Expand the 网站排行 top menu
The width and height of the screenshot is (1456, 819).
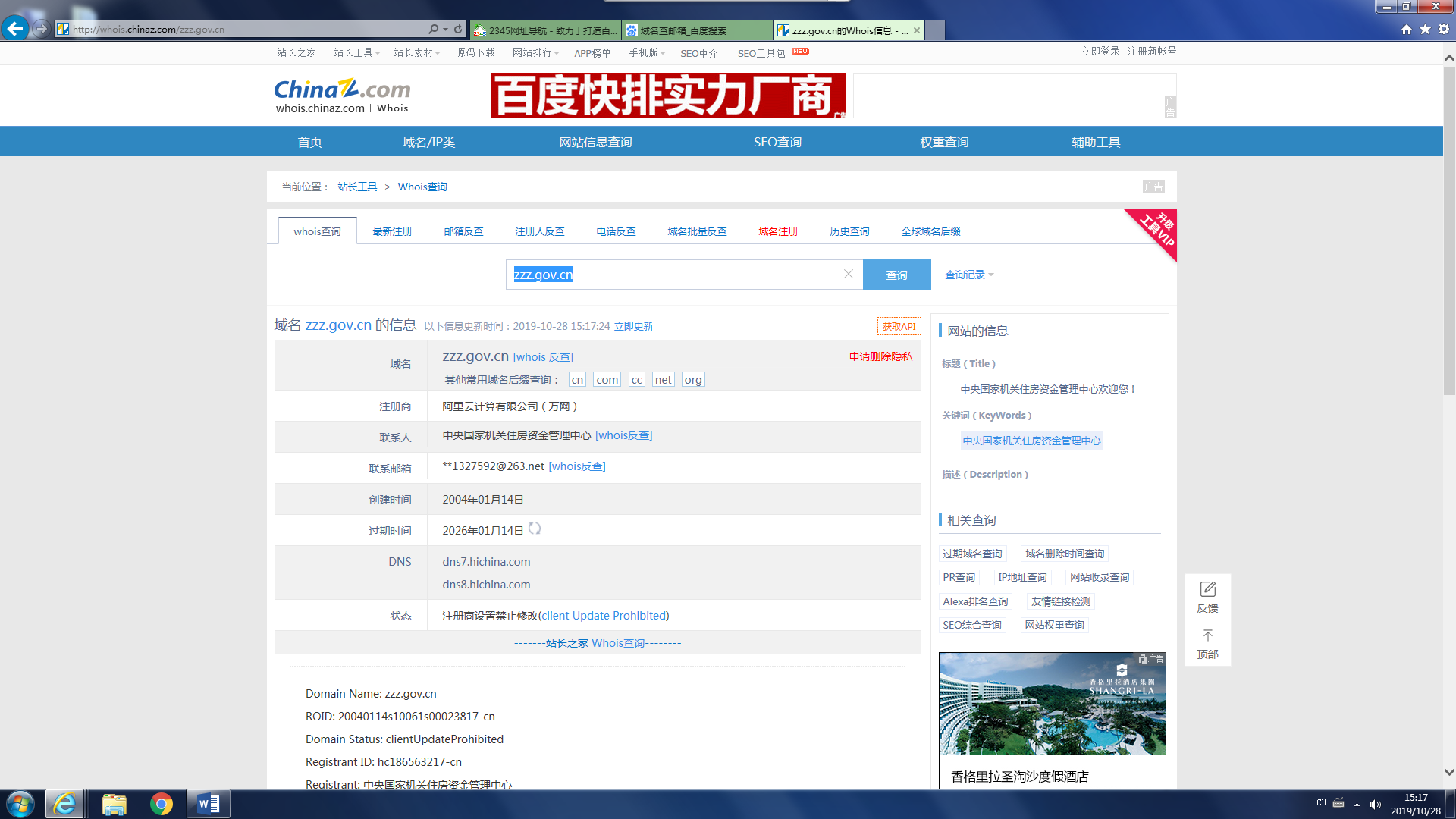535,52
